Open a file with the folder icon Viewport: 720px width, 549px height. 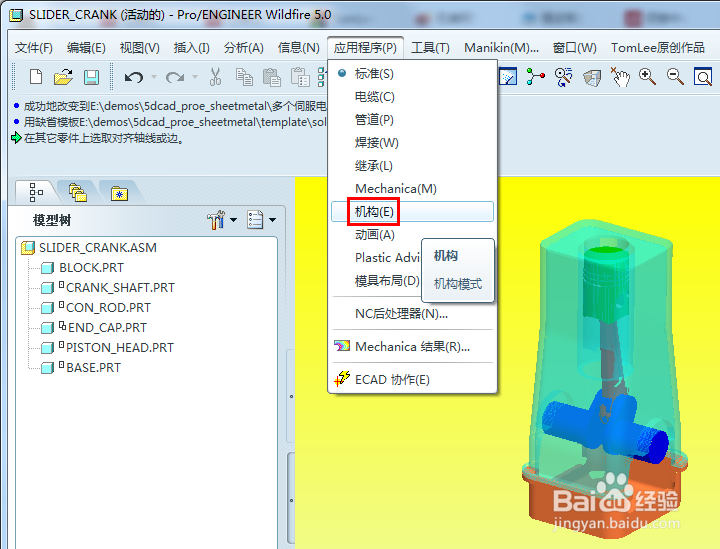tap(63, 77)
